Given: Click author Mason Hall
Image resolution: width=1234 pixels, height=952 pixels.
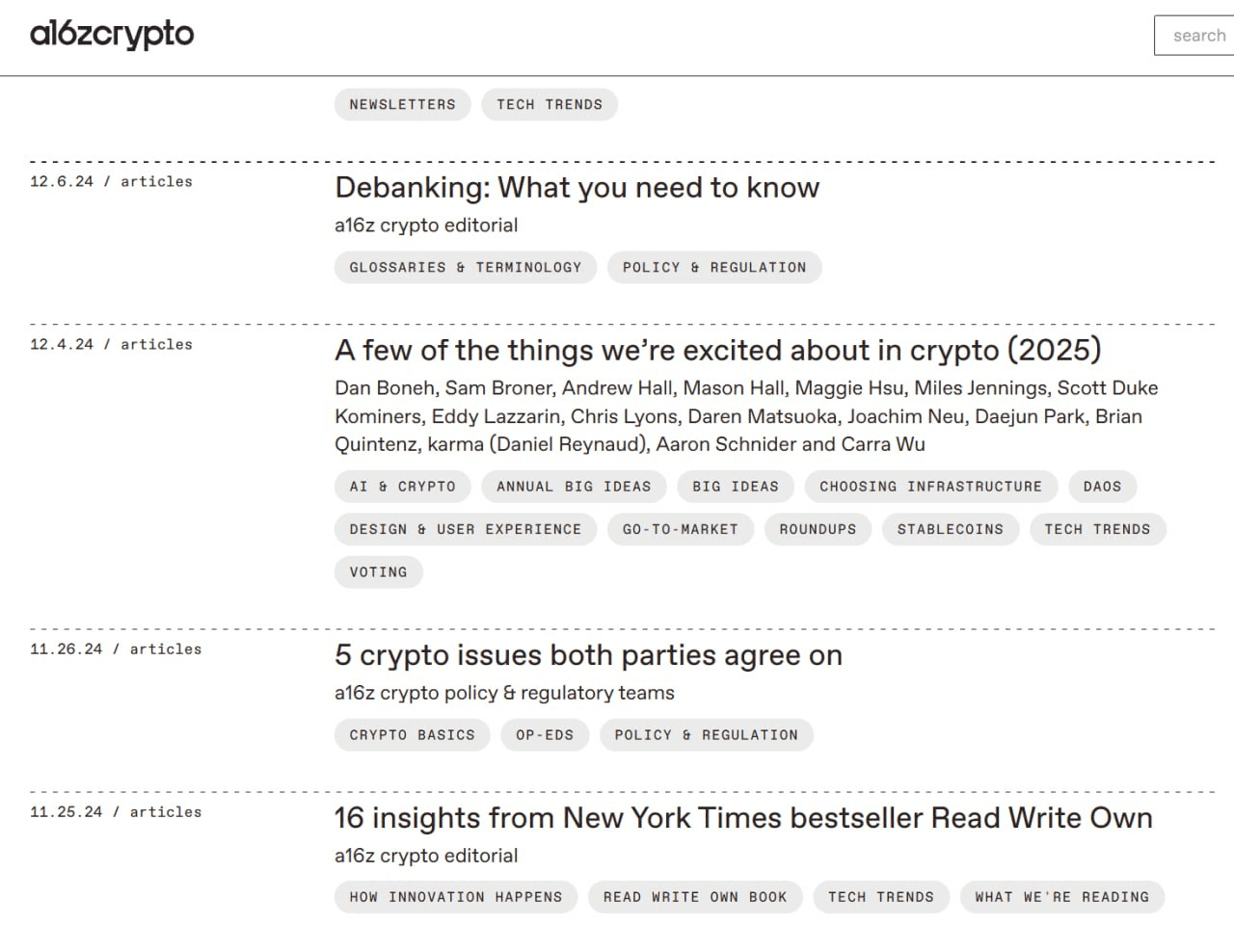Looking at the screenshot, I should tap(733, 388).
